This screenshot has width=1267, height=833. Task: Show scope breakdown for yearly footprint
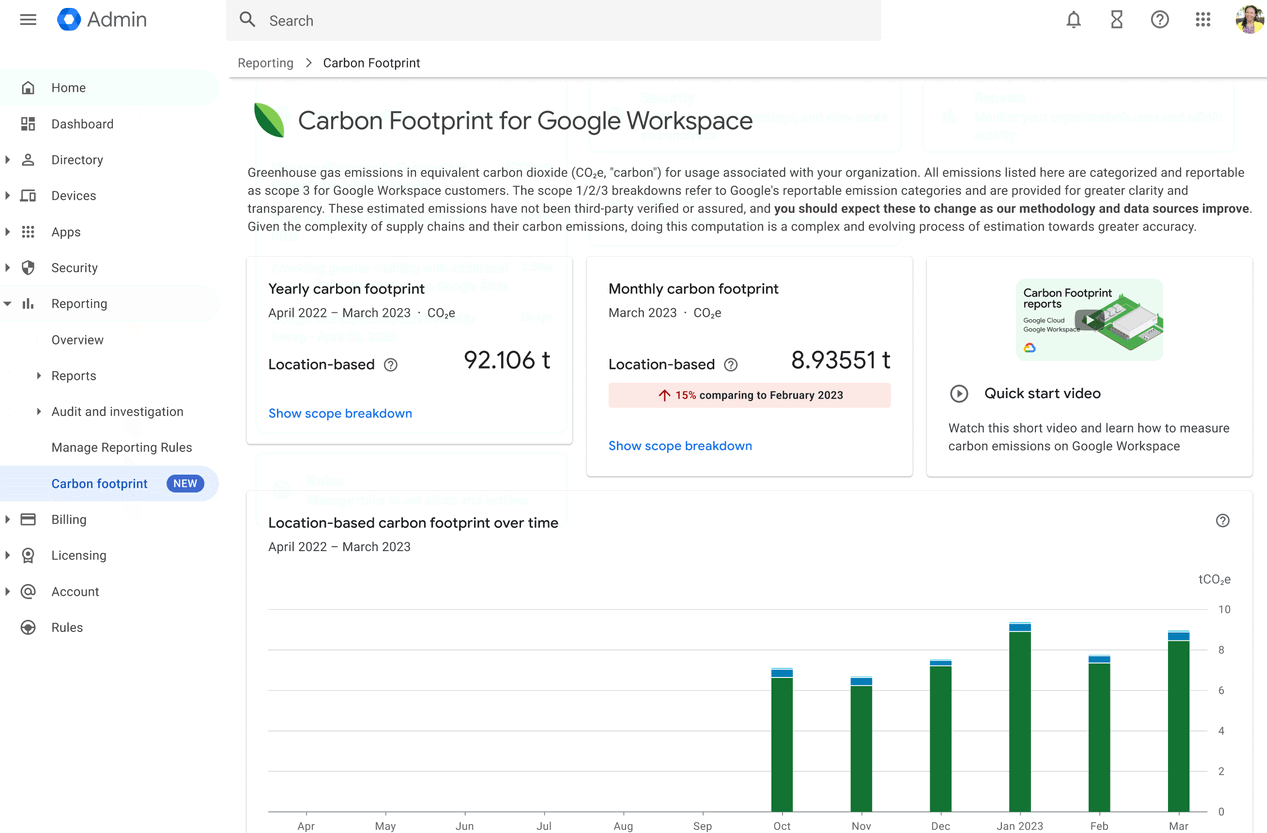[x=340, y=413]
